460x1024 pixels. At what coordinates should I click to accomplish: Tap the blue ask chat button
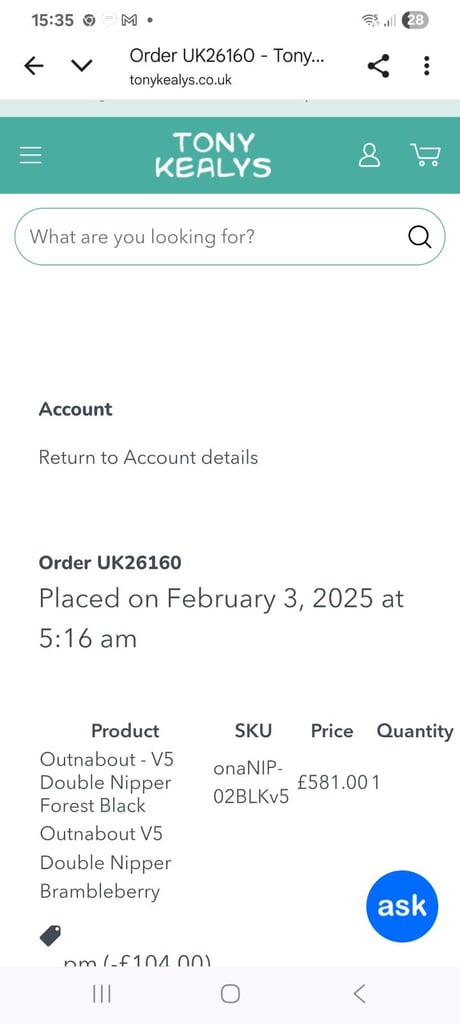[x=402, y=906]
